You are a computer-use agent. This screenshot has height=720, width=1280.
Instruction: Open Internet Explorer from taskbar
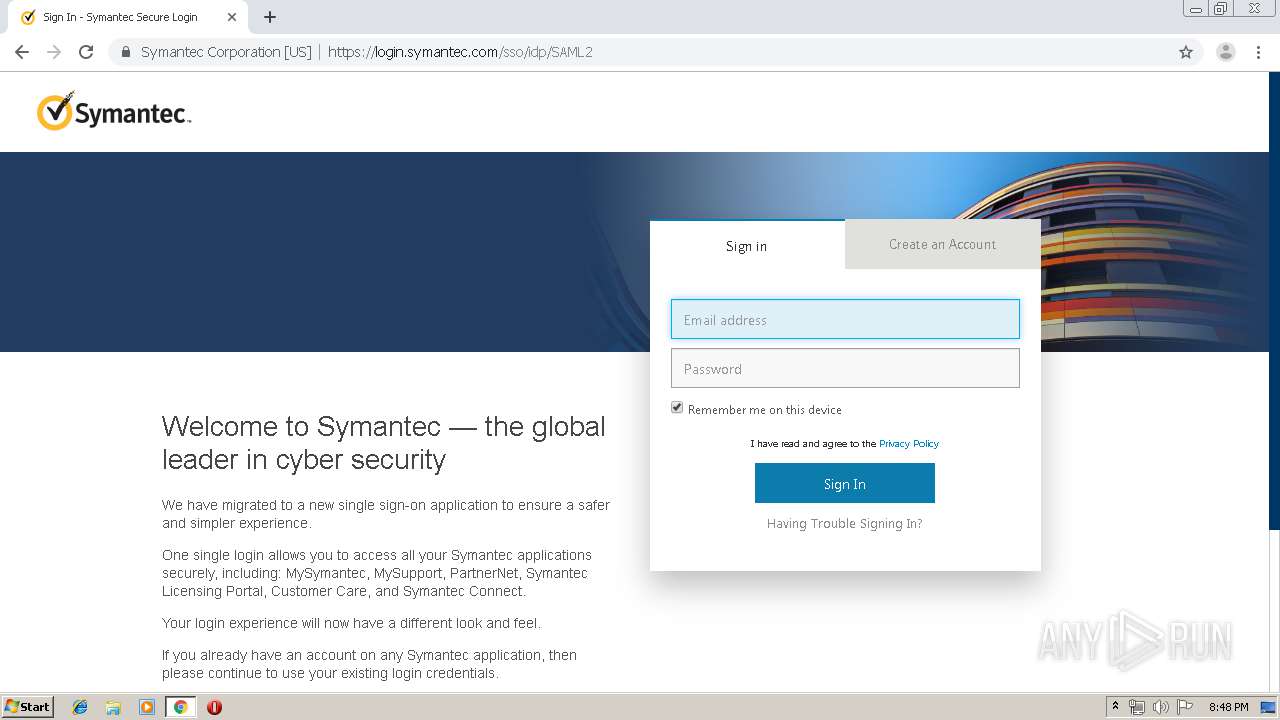(80, 707)
